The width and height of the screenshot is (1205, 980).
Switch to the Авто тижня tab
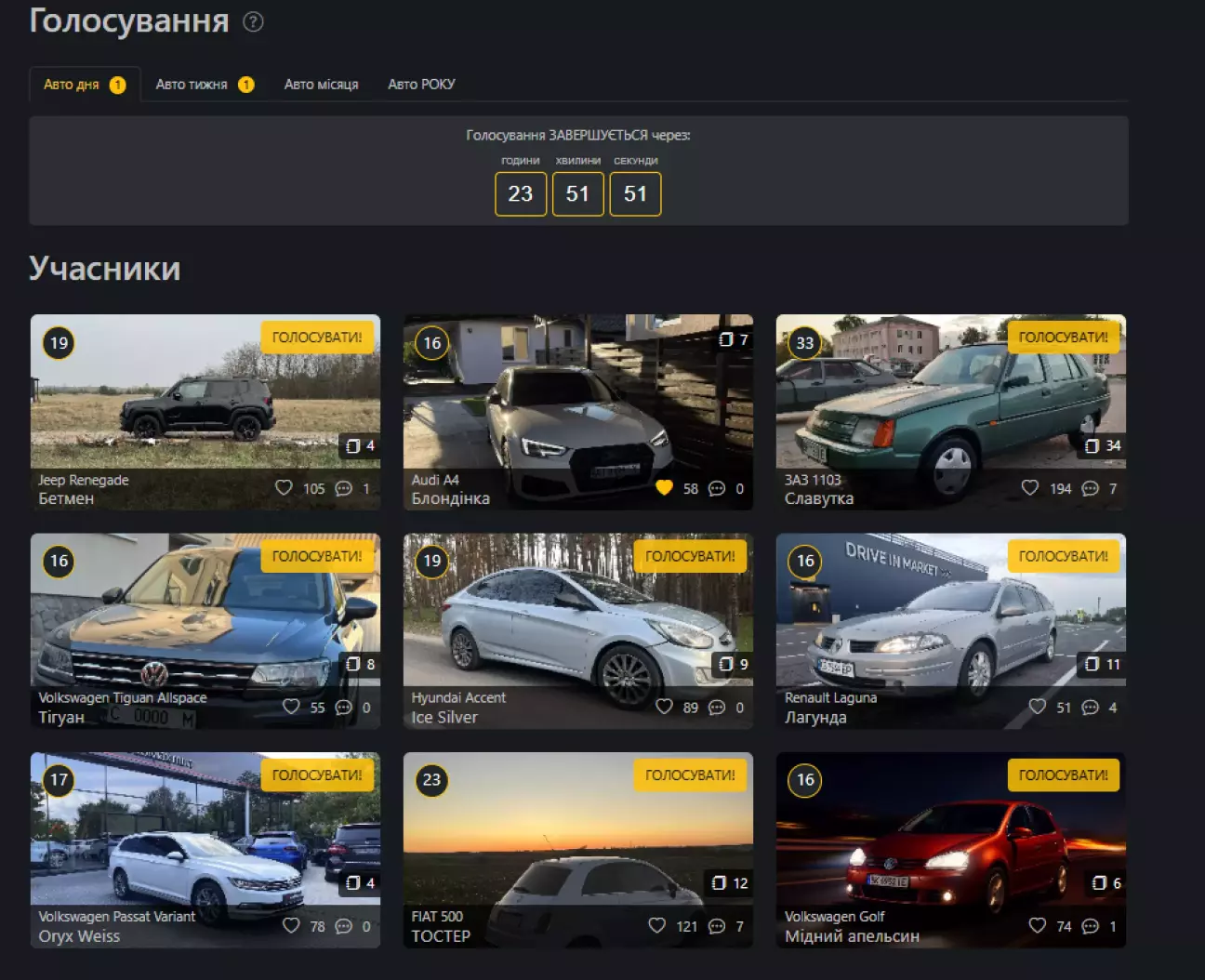pos(205,84)
